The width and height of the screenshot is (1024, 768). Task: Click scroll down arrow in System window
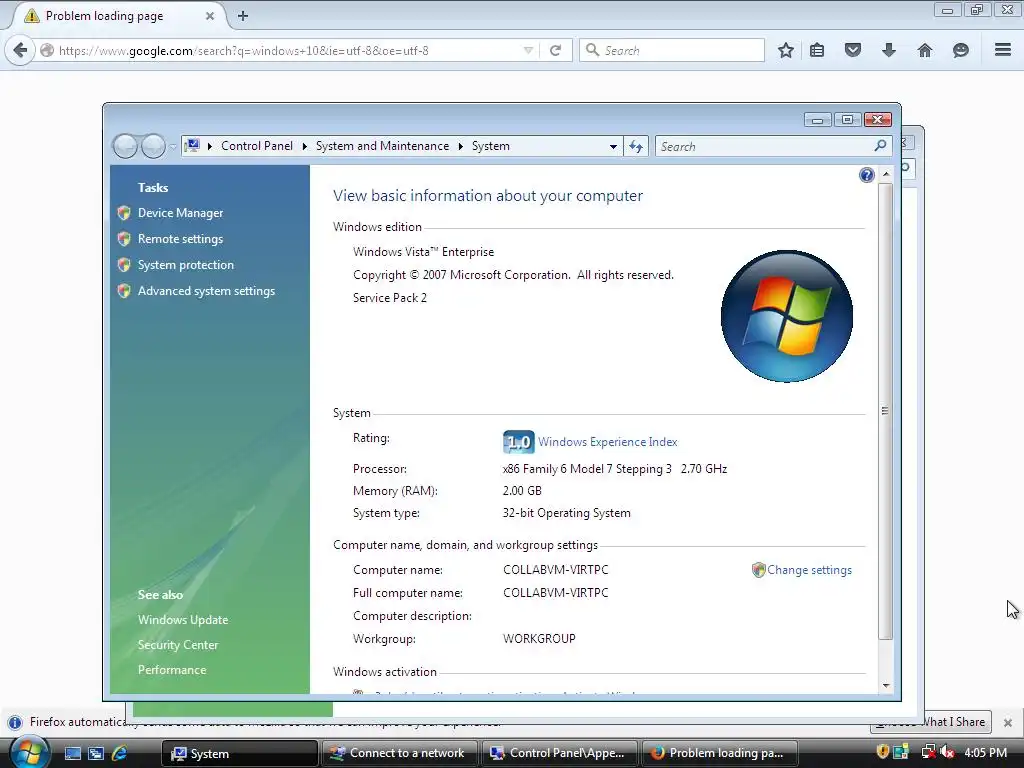(x=886, y=686)
